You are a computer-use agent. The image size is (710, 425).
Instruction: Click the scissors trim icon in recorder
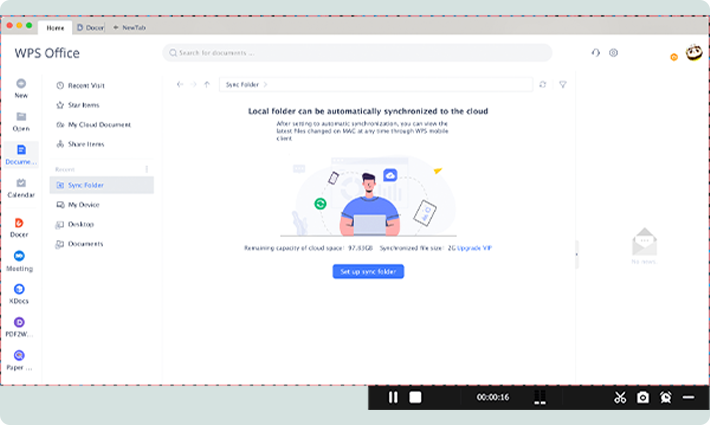tap(620, 397)
